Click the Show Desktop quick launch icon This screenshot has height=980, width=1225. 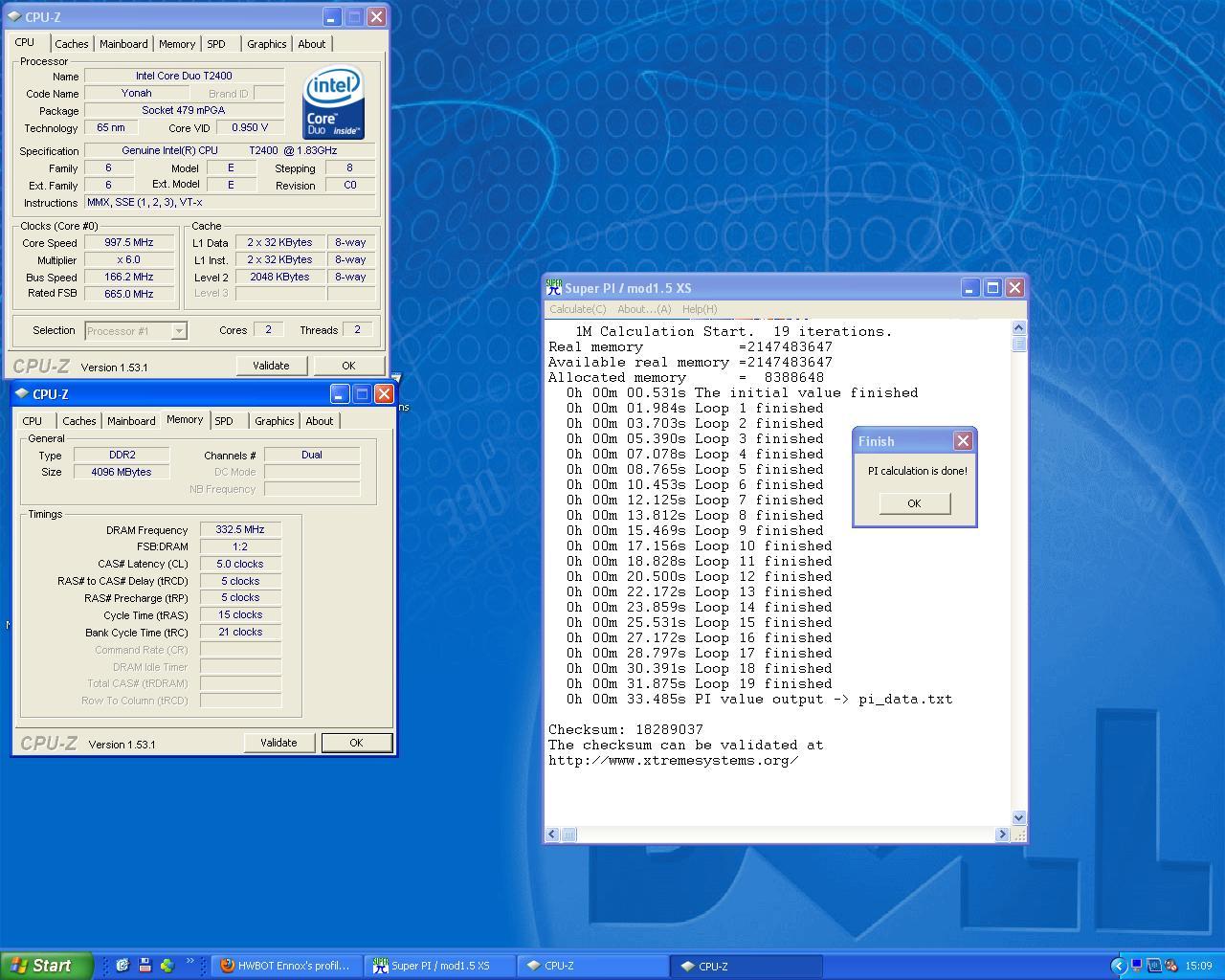coord(122,966)
